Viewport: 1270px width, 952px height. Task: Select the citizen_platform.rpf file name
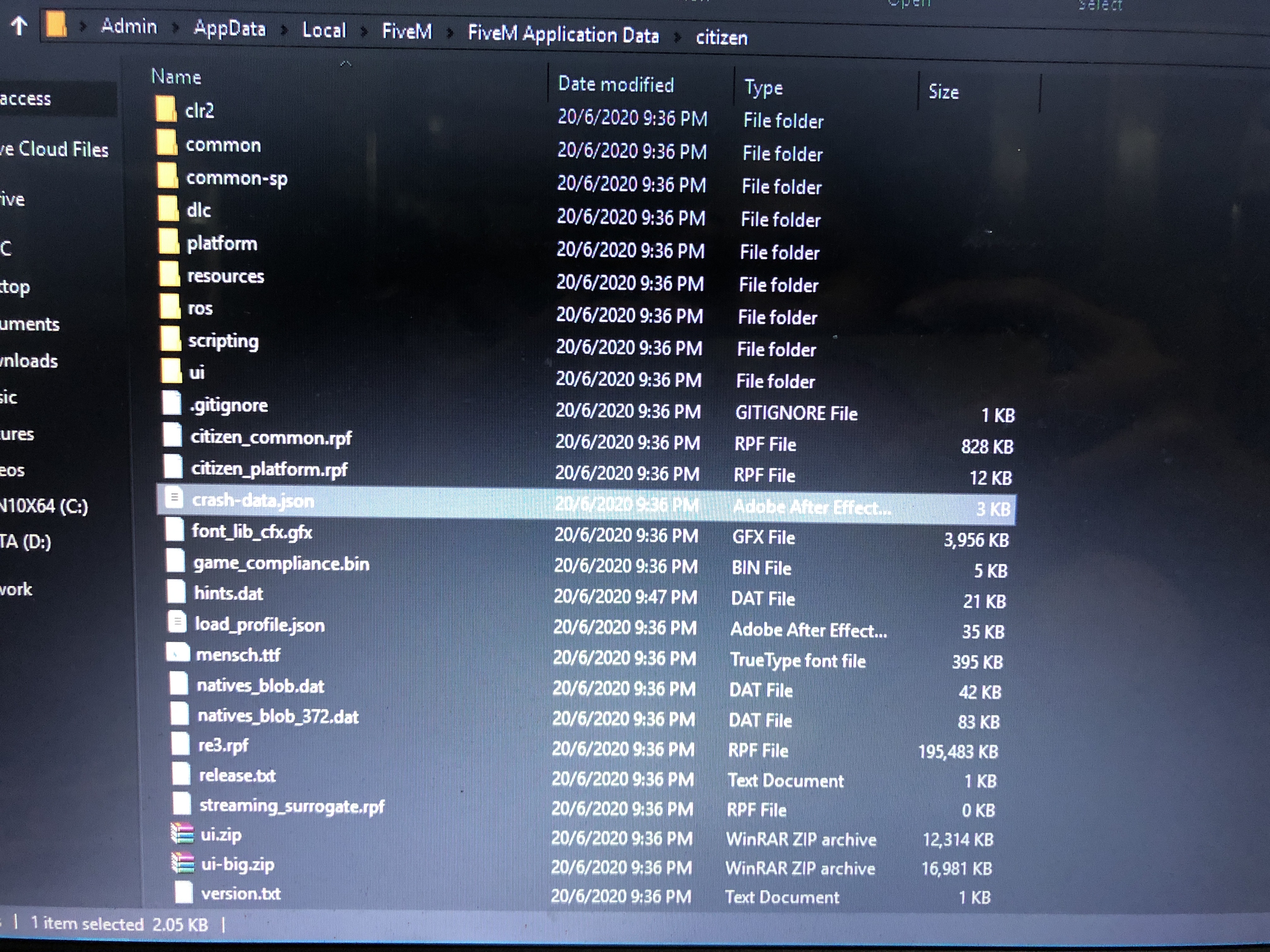269,469
